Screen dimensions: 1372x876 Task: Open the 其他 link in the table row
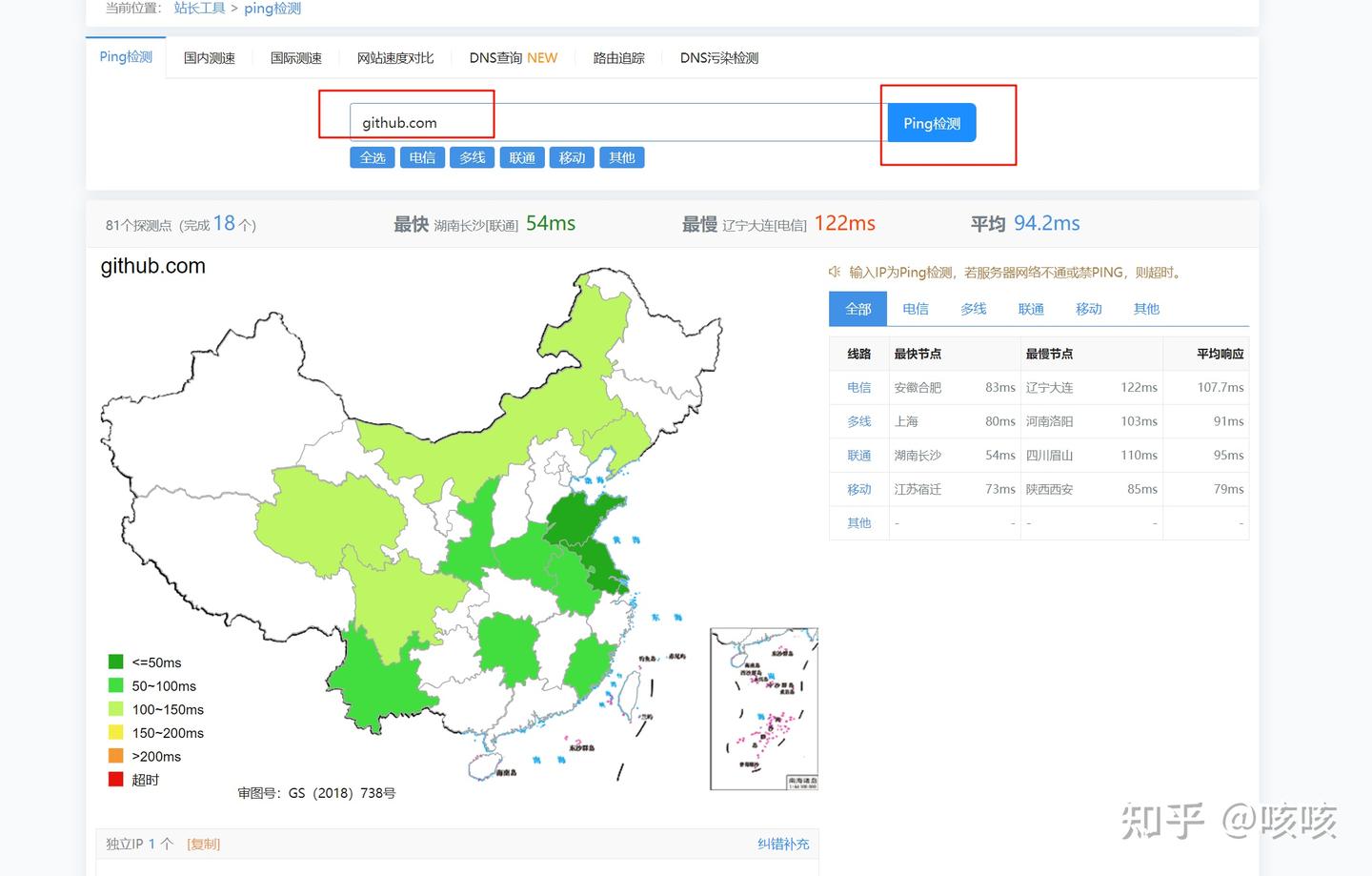point(859,523)
